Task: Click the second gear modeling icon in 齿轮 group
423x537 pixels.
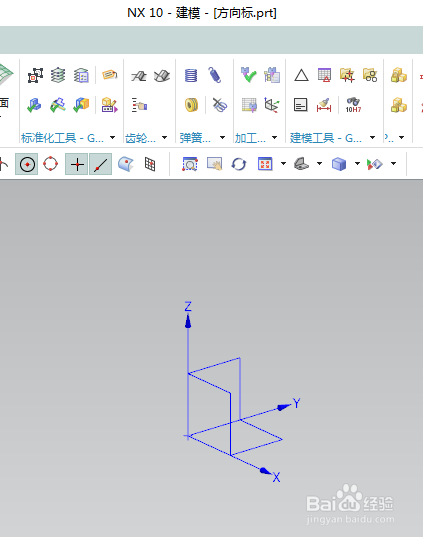Action: pyautogui.click(x=162, y=75)
